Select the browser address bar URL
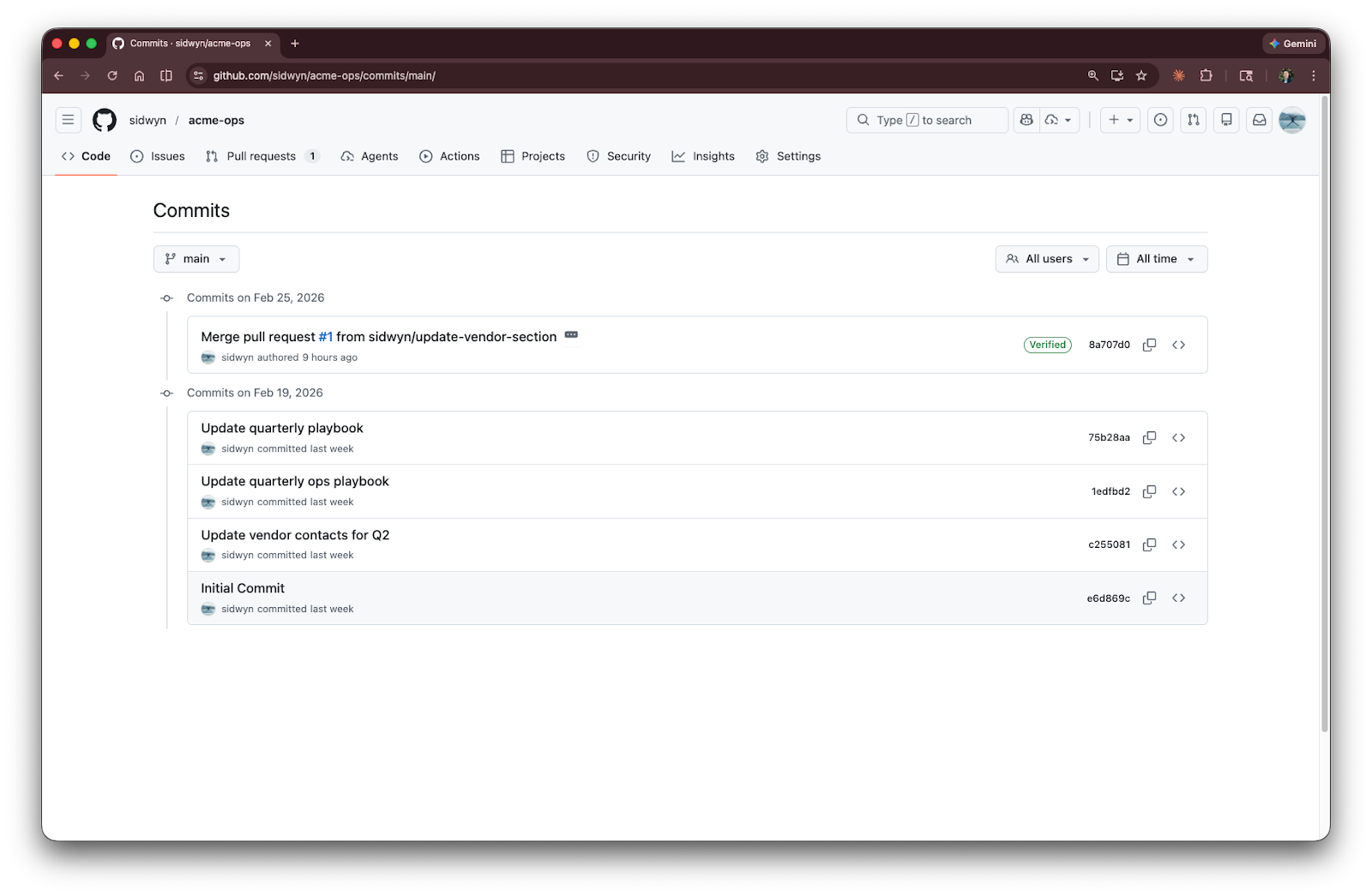The image size is (1372, 896). (324, 75)
